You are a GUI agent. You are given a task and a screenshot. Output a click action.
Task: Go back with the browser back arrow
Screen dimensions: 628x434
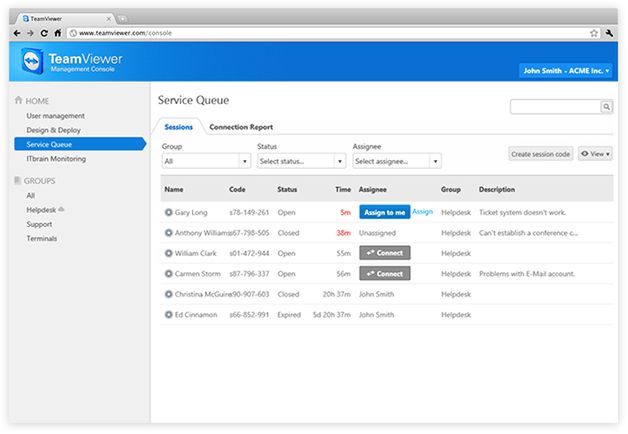pos(16,33)
